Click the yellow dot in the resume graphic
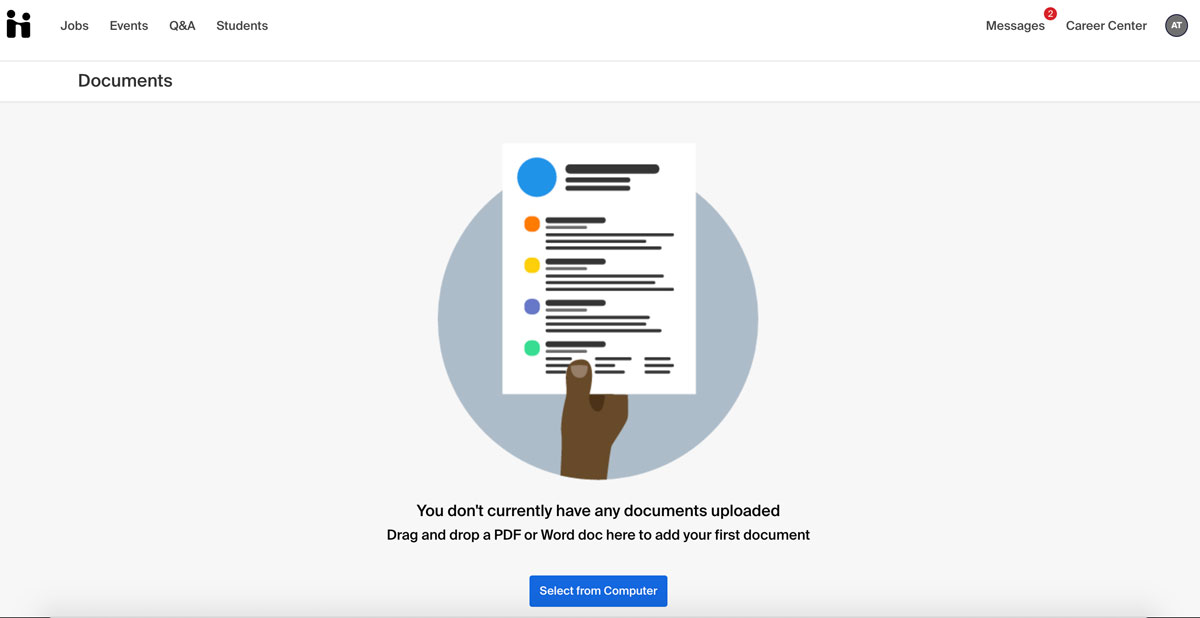 click(531, 265)
